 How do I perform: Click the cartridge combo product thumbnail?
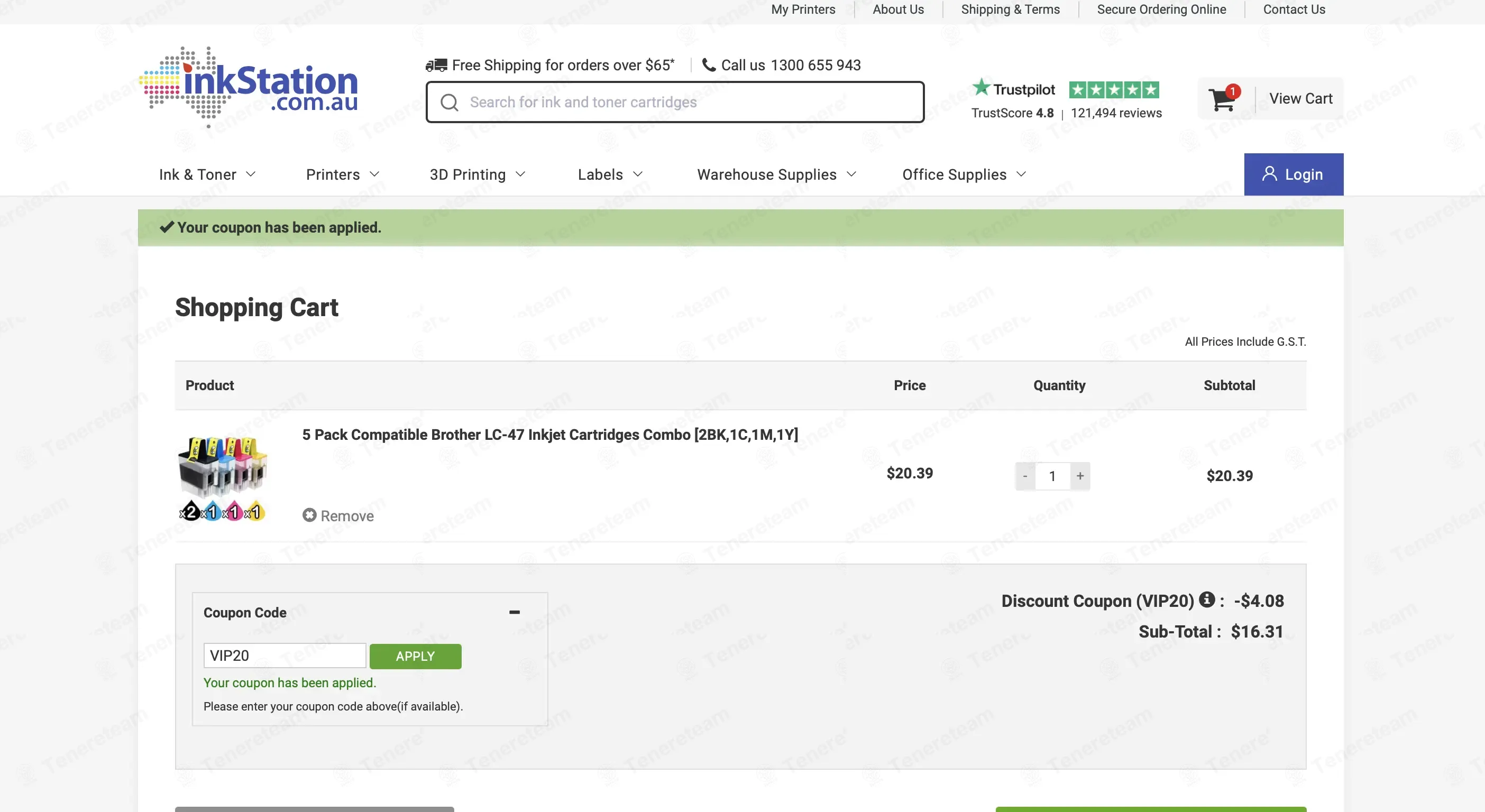(x=223, y=478)
